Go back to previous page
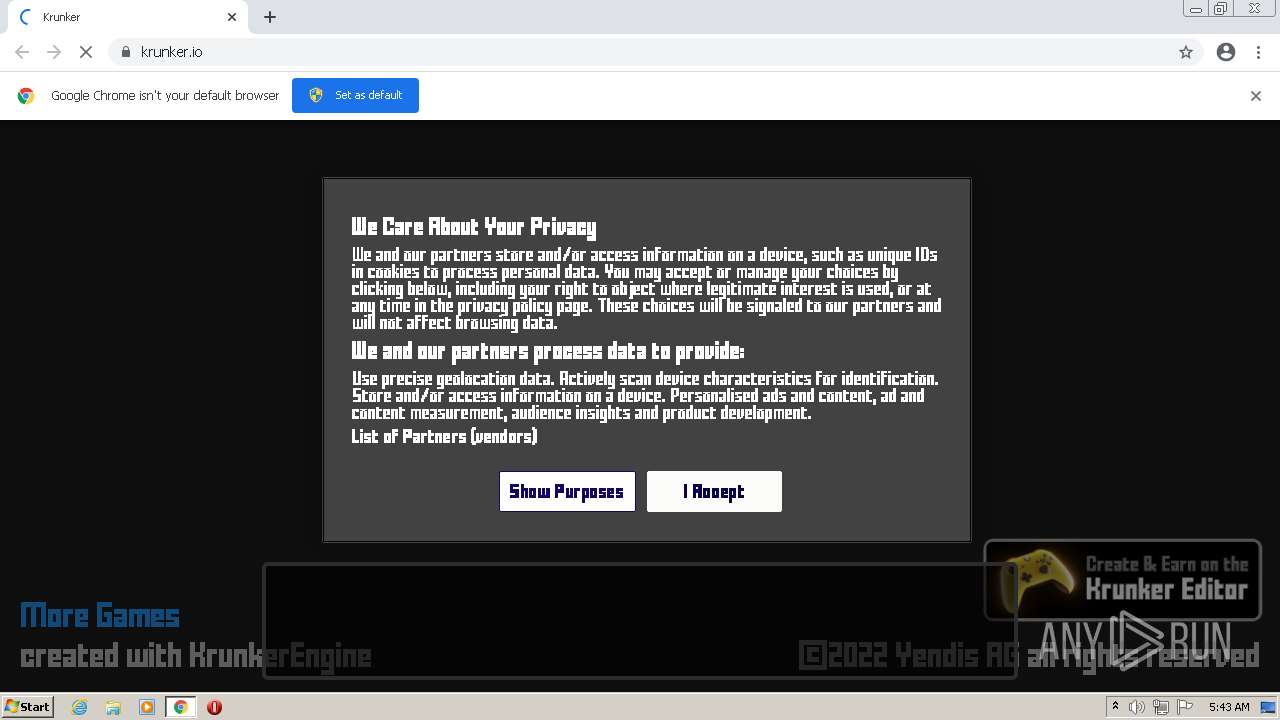This screenshot has height=720, width=1280. (22, 52)
